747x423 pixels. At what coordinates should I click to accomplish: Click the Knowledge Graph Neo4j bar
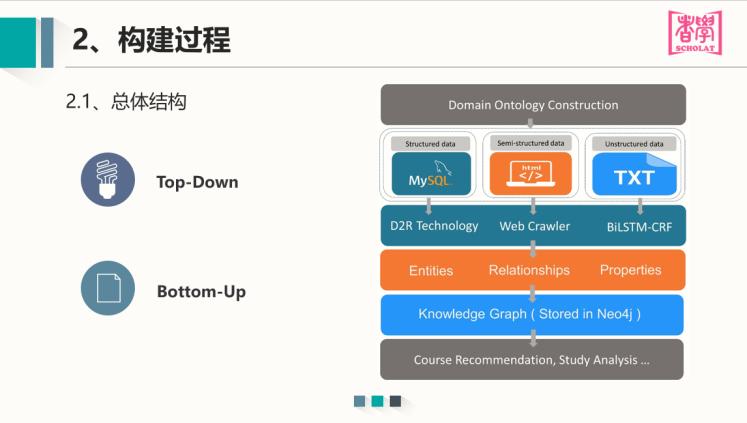click(x=532, y=315)
